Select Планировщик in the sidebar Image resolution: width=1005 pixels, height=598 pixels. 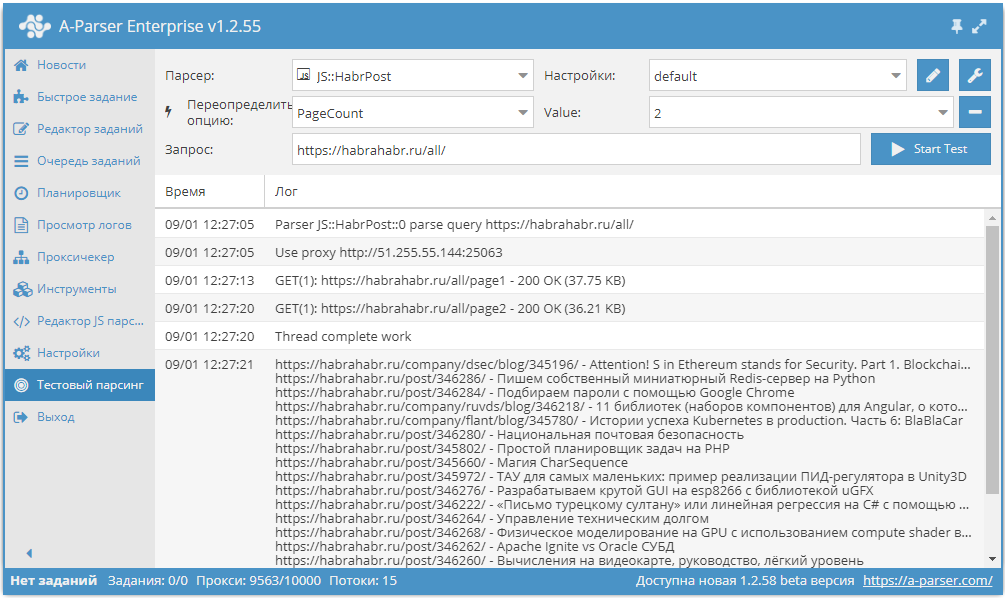79,193
